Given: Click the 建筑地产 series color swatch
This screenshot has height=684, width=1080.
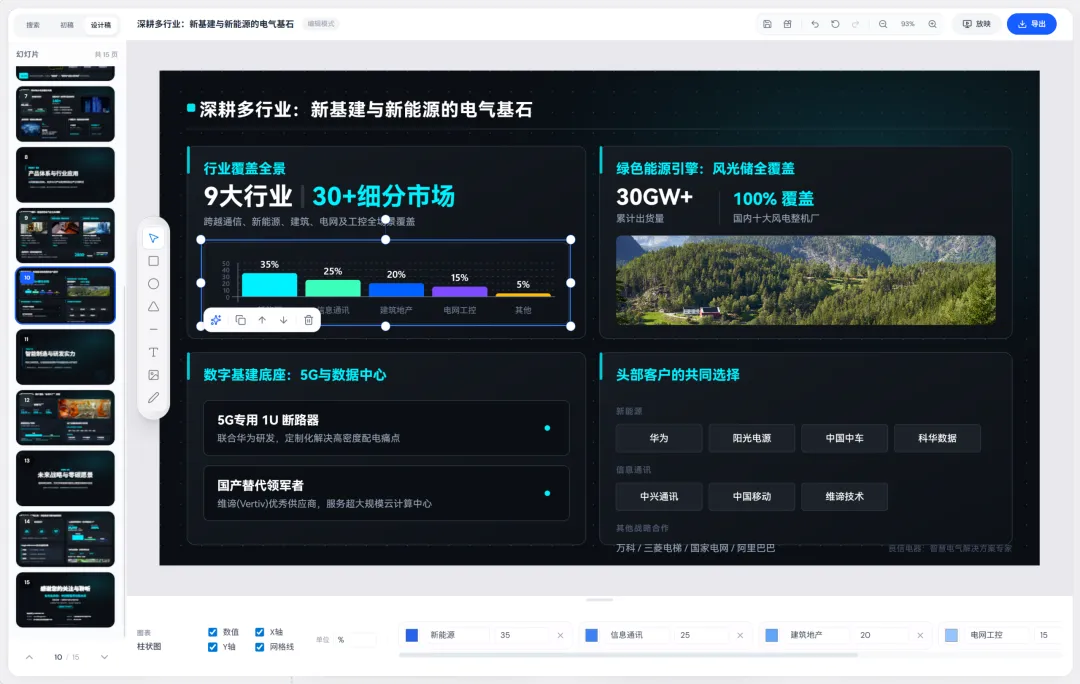Looking at the screenshot, I should tap(771, 635).
